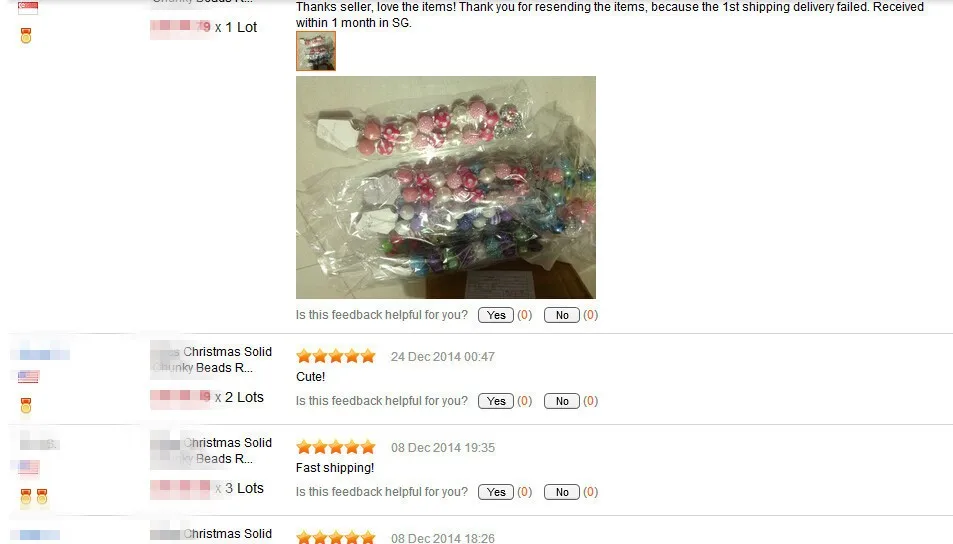The image size is (953, 544).
Task: Mark the 'Cute!' review as helpful with Yes
Action: (x=495, y=401)
